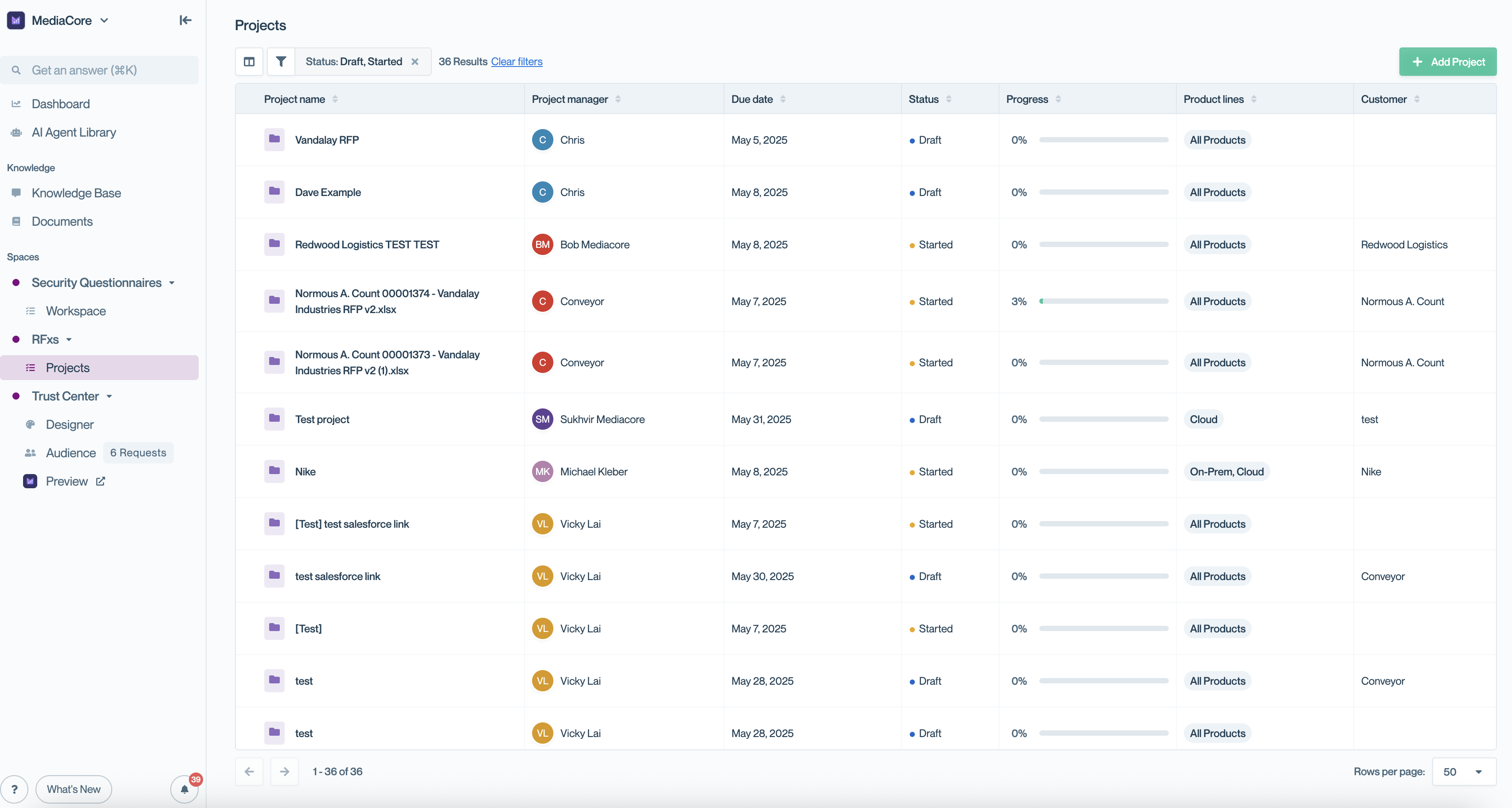Remove the Status: Draft, Started filter
The height and width of the screenshot is (808, 1512).
tap(415, 62)
